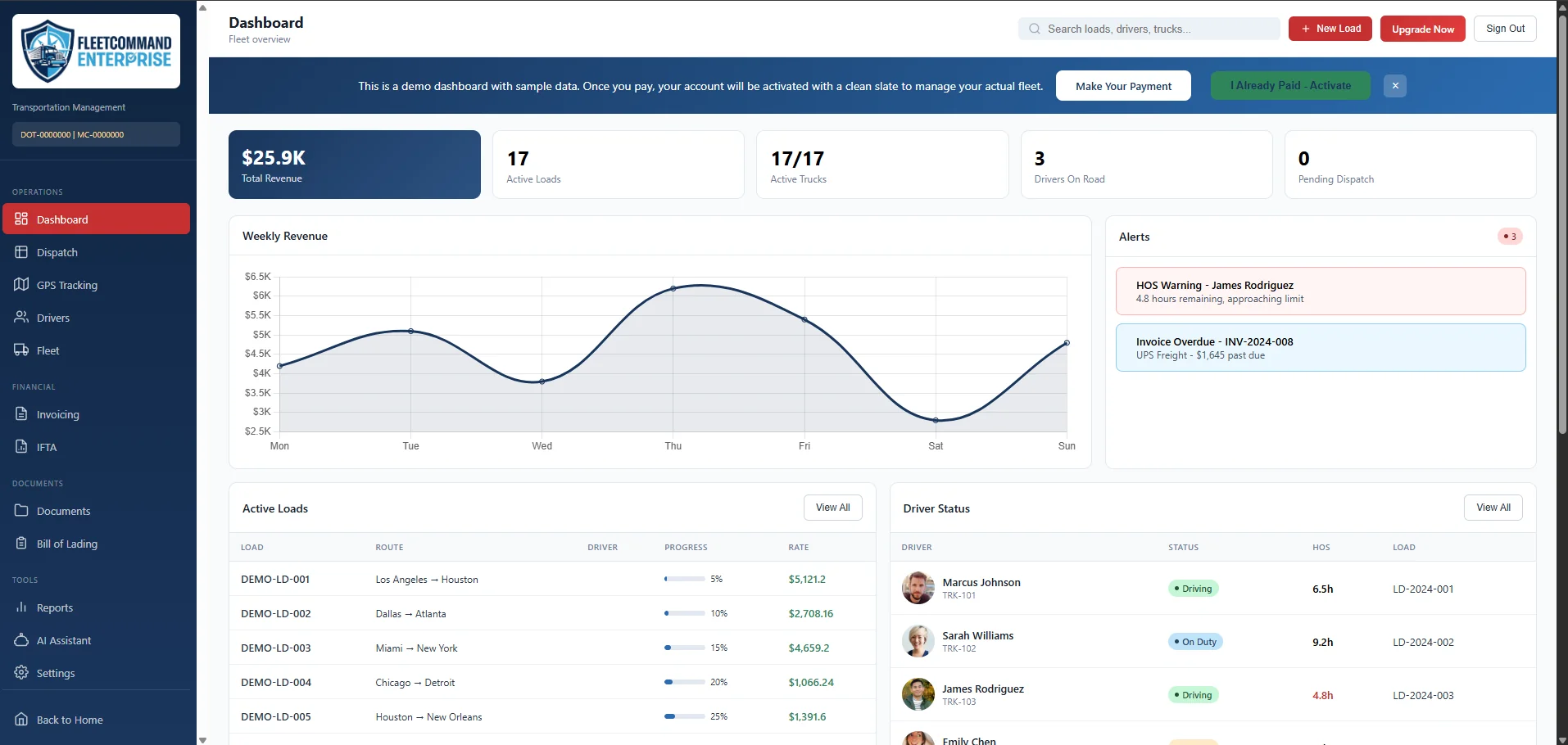Click the AI Assistant icon

(x=21, y=639)
